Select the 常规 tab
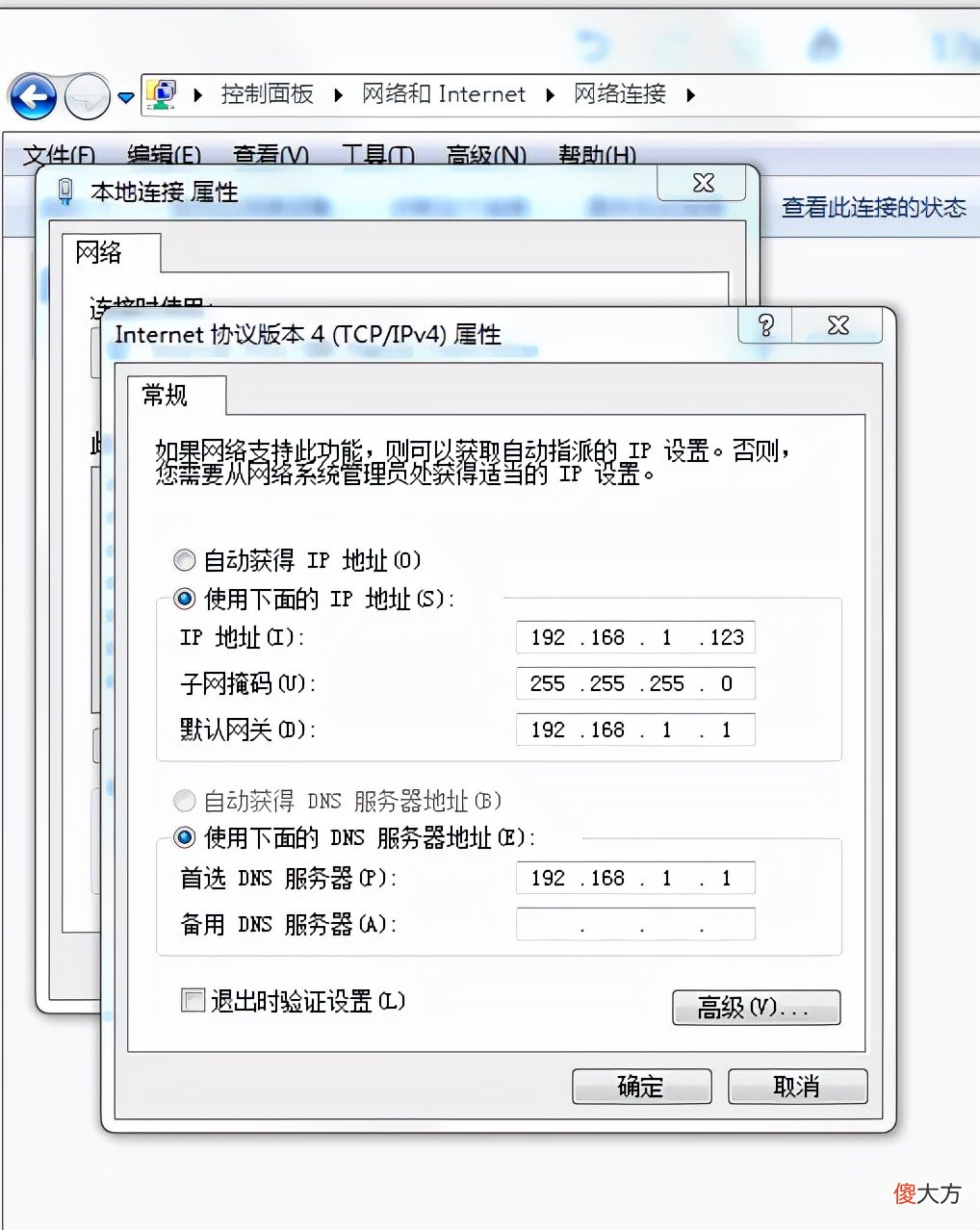Image resolution: width=980 pixels, height=1230 pixels. 177,396
